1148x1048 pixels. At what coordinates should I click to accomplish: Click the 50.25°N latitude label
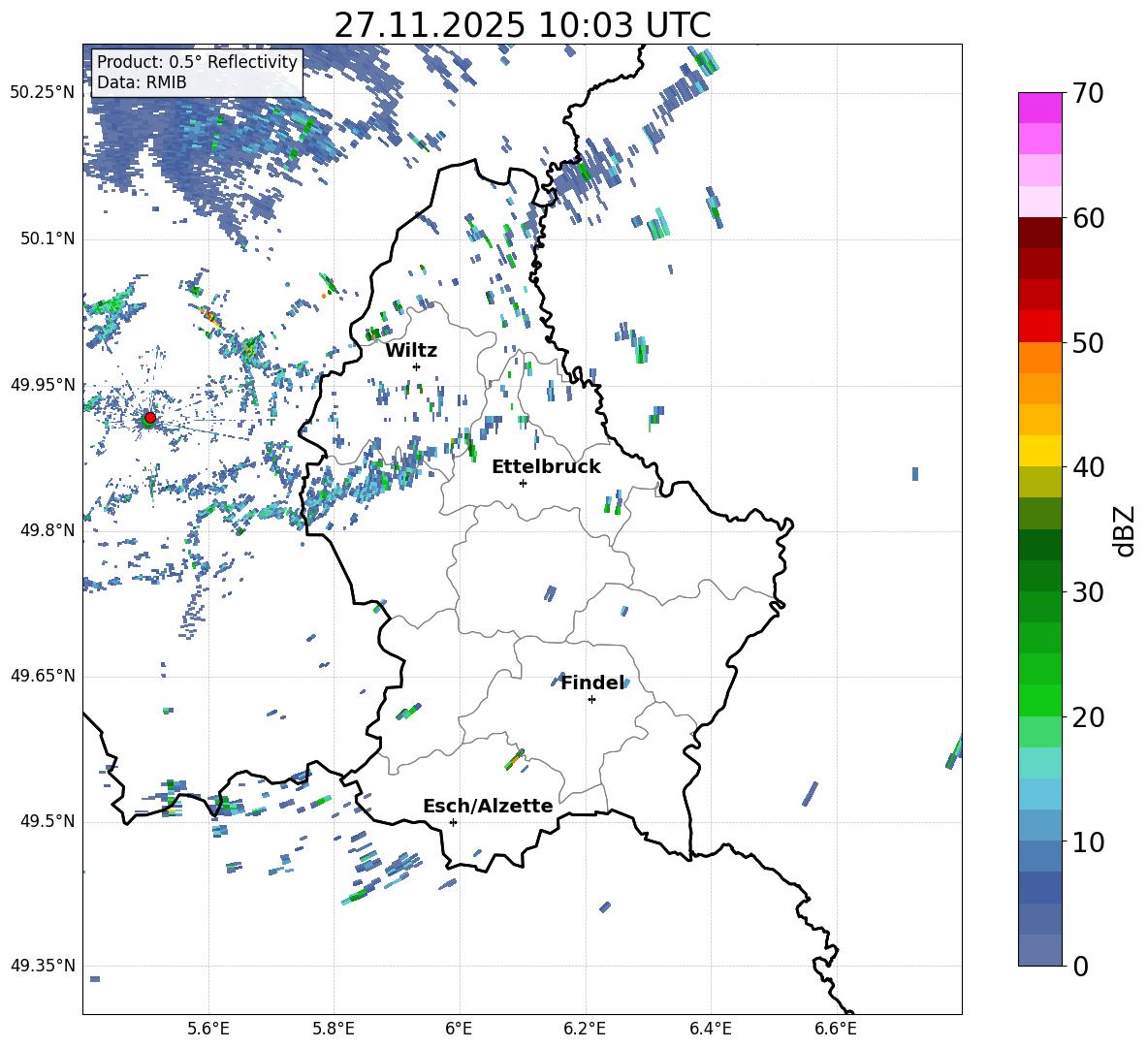(x=43, y=93)
